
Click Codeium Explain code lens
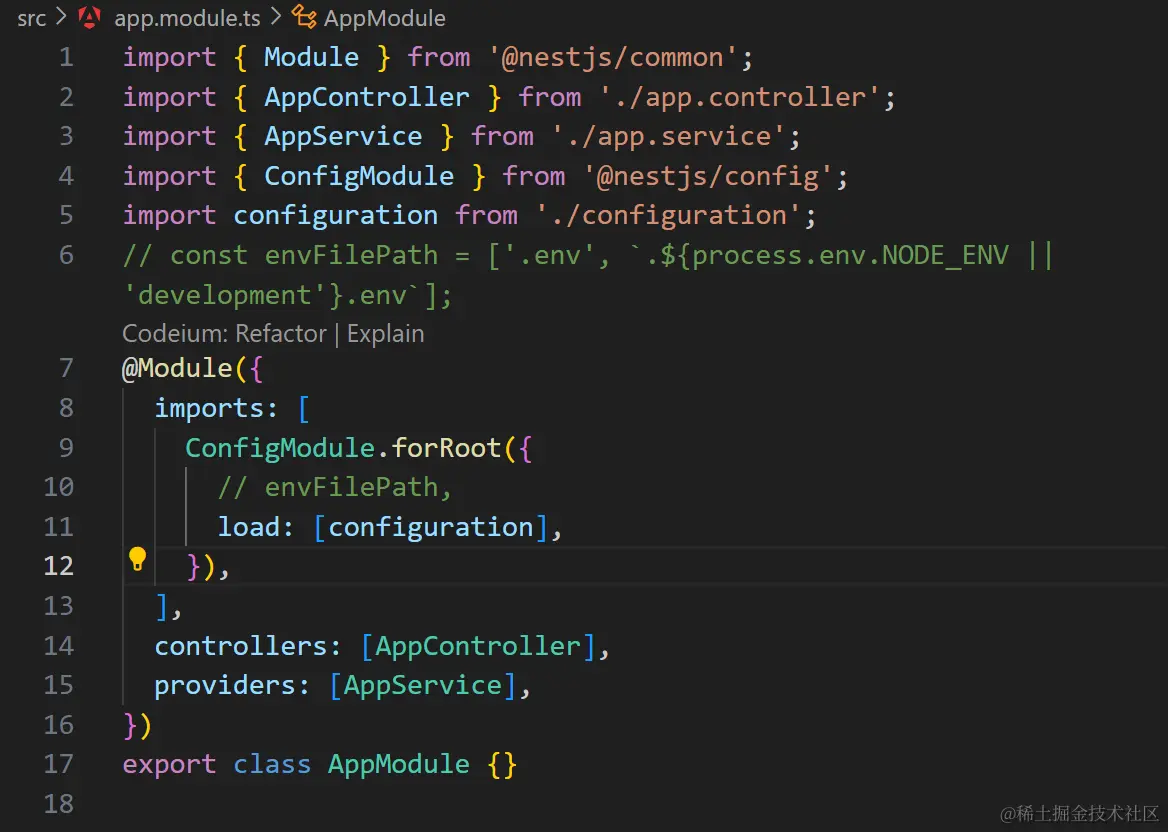click(x=385, y=334)
